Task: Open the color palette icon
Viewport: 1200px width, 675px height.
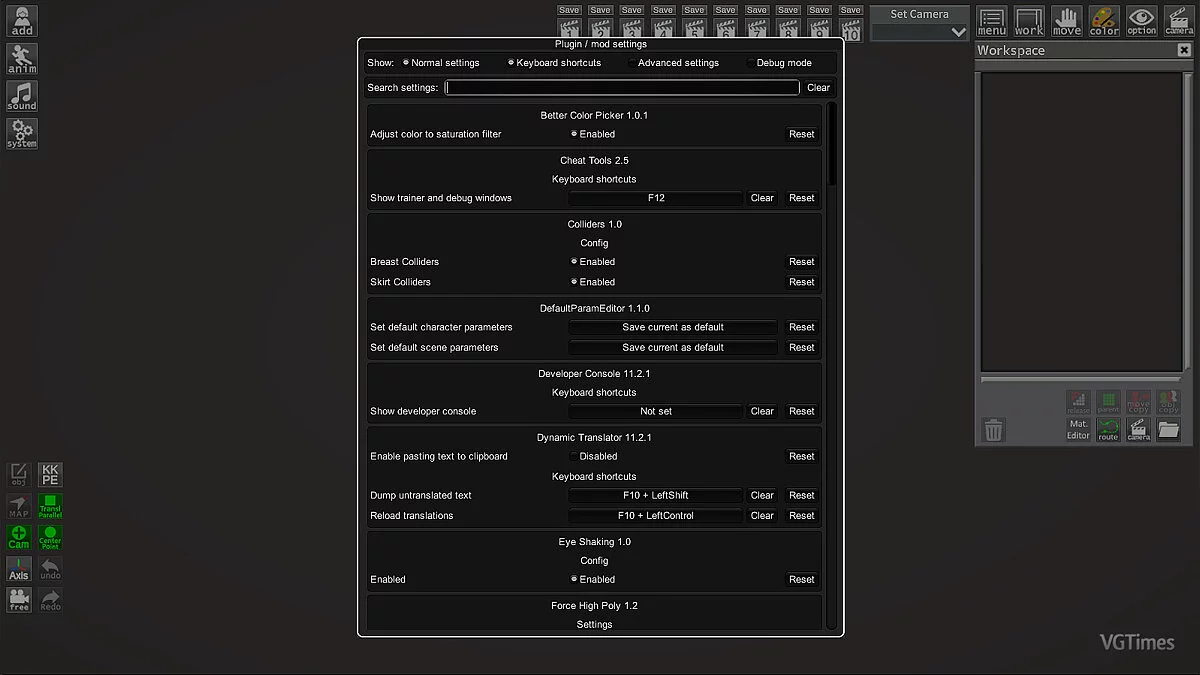Action: coord(1104,21)
